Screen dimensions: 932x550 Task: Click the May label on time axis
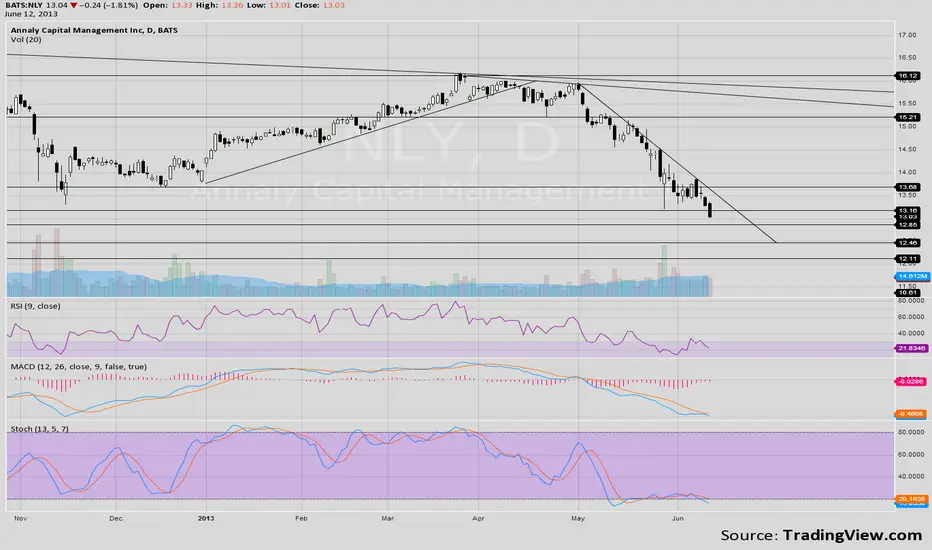point(578,518)
